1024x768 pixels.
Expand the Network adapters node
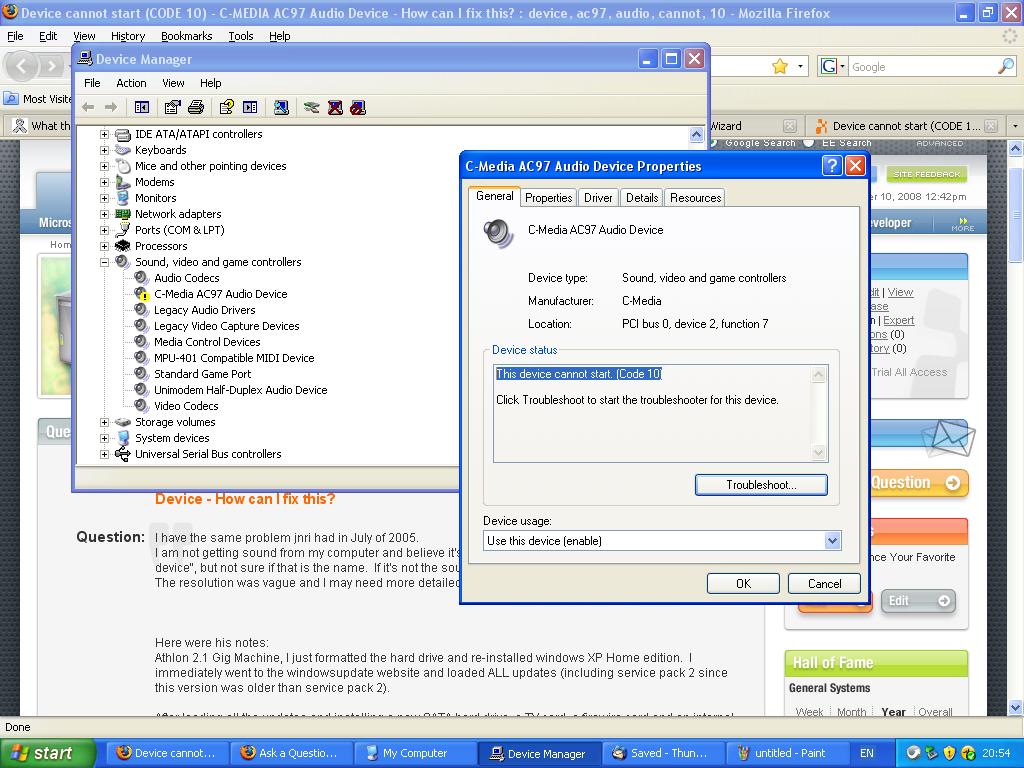pyautogui.click(x=104, y=214)
